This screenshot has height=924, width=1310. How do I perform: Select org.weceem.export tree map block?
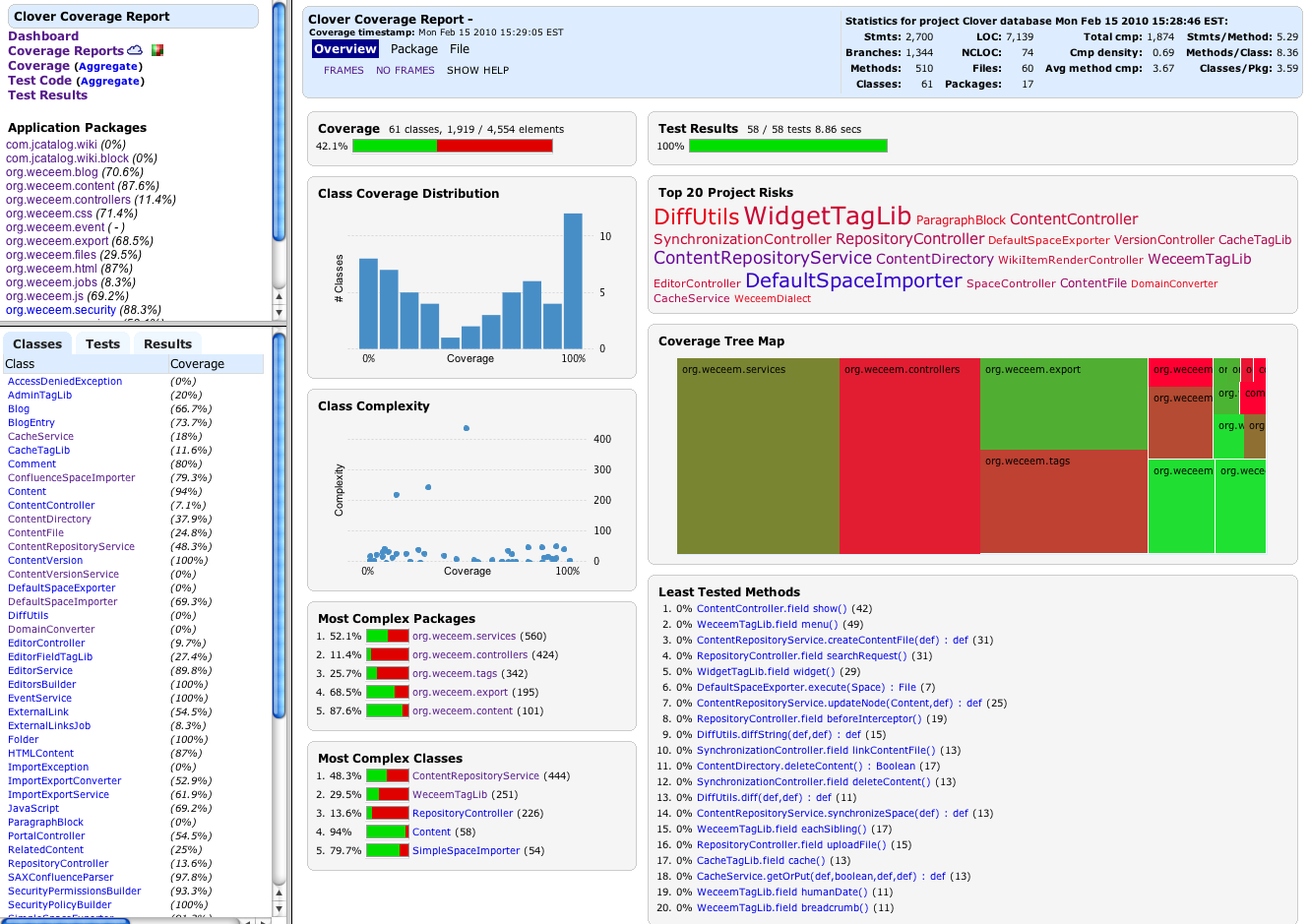coord(1064,403)
